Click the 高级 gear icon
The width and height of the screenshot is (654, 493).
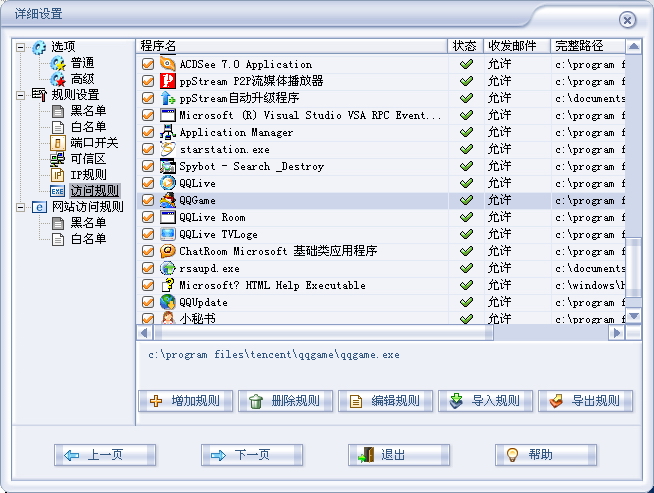click(x=58, y=79)
